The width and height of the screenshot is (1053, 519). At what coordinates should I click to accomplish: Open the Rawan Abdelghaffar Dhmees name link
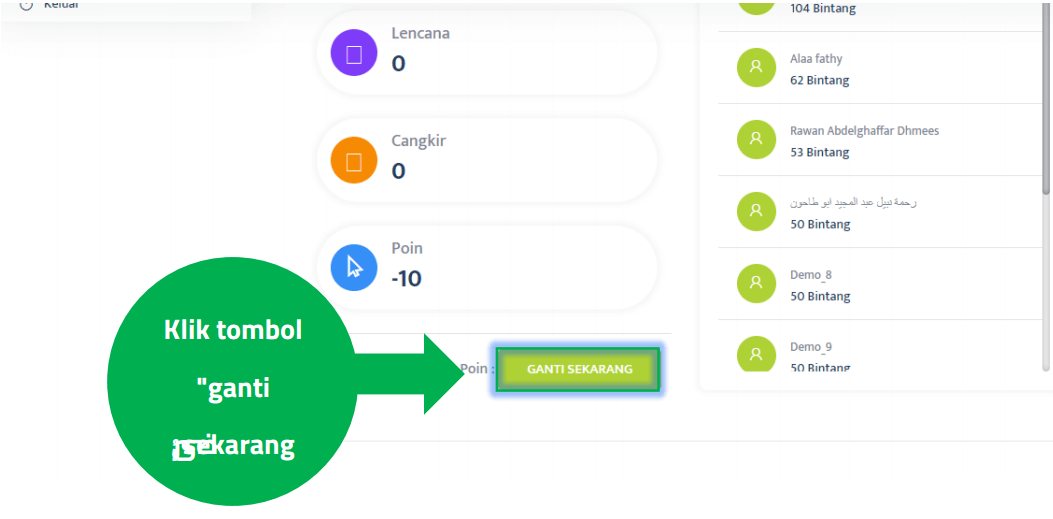click(x=864, y=131)
